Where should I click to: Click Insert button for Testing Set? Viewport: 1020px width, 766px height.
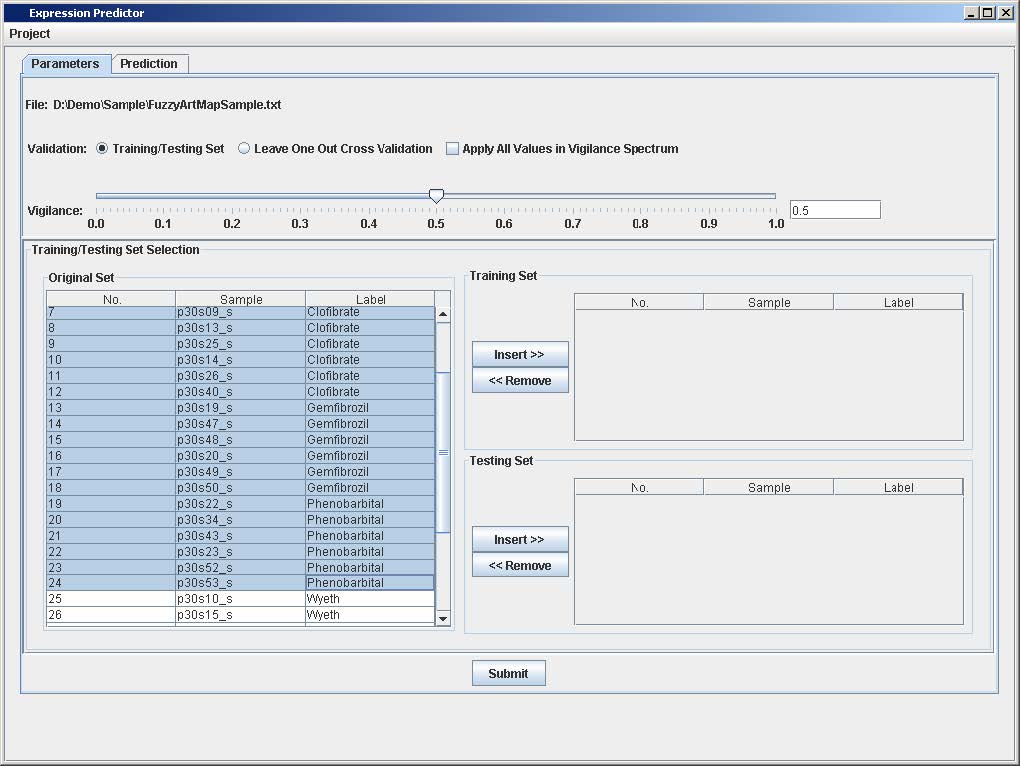tap(519, 540)
